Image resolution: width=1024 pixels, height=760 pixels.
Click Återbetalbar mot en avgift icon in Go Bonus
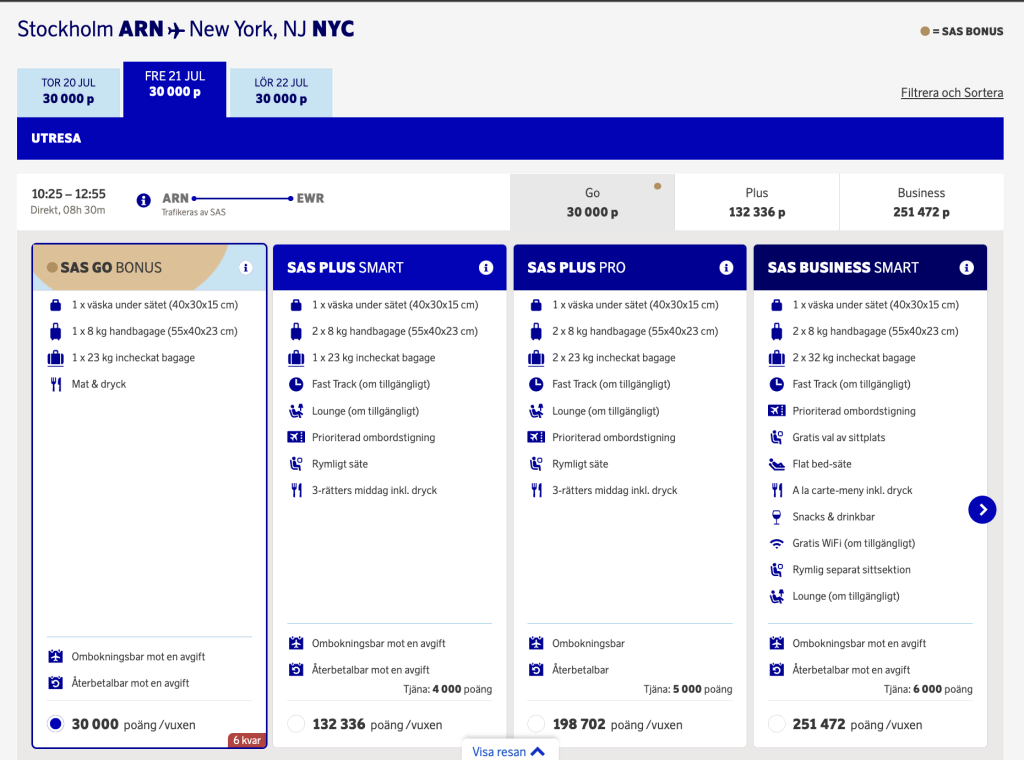point(56,683)
